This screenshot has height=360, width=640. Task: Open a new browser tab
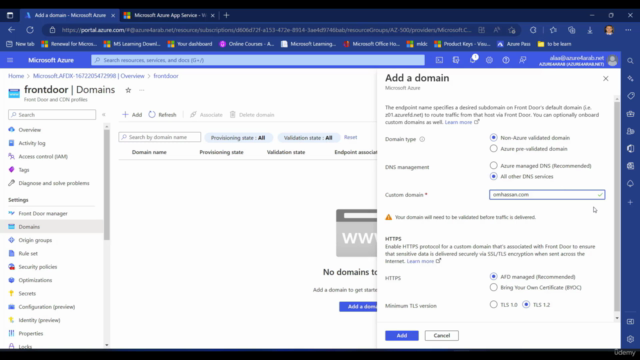click(227, 15)
